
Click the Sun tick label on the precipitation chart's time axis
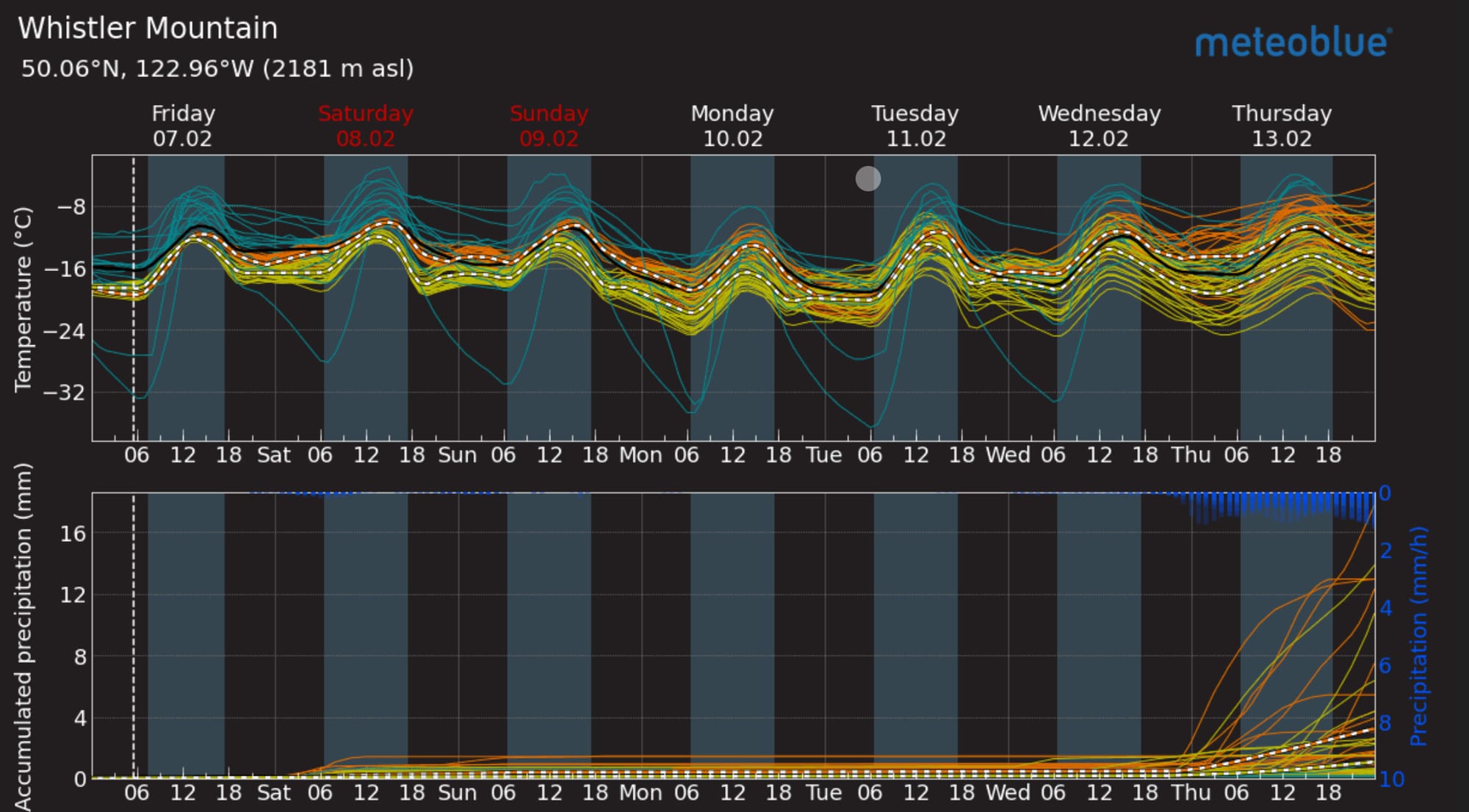[x=458, y=793]
